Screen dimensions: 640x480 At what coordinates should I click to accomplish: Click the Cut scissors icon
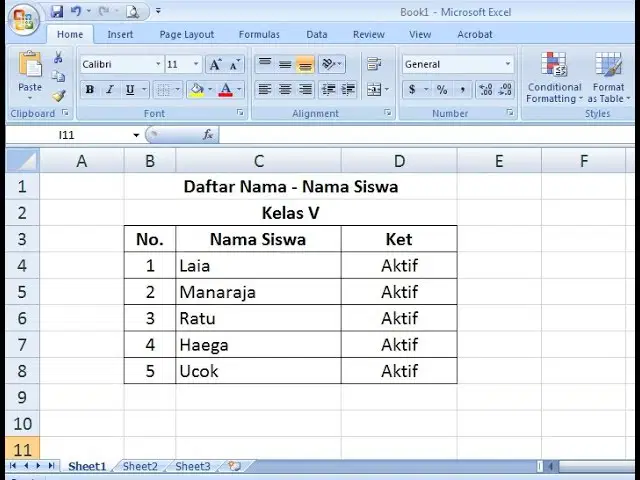[x=58, y=58]
